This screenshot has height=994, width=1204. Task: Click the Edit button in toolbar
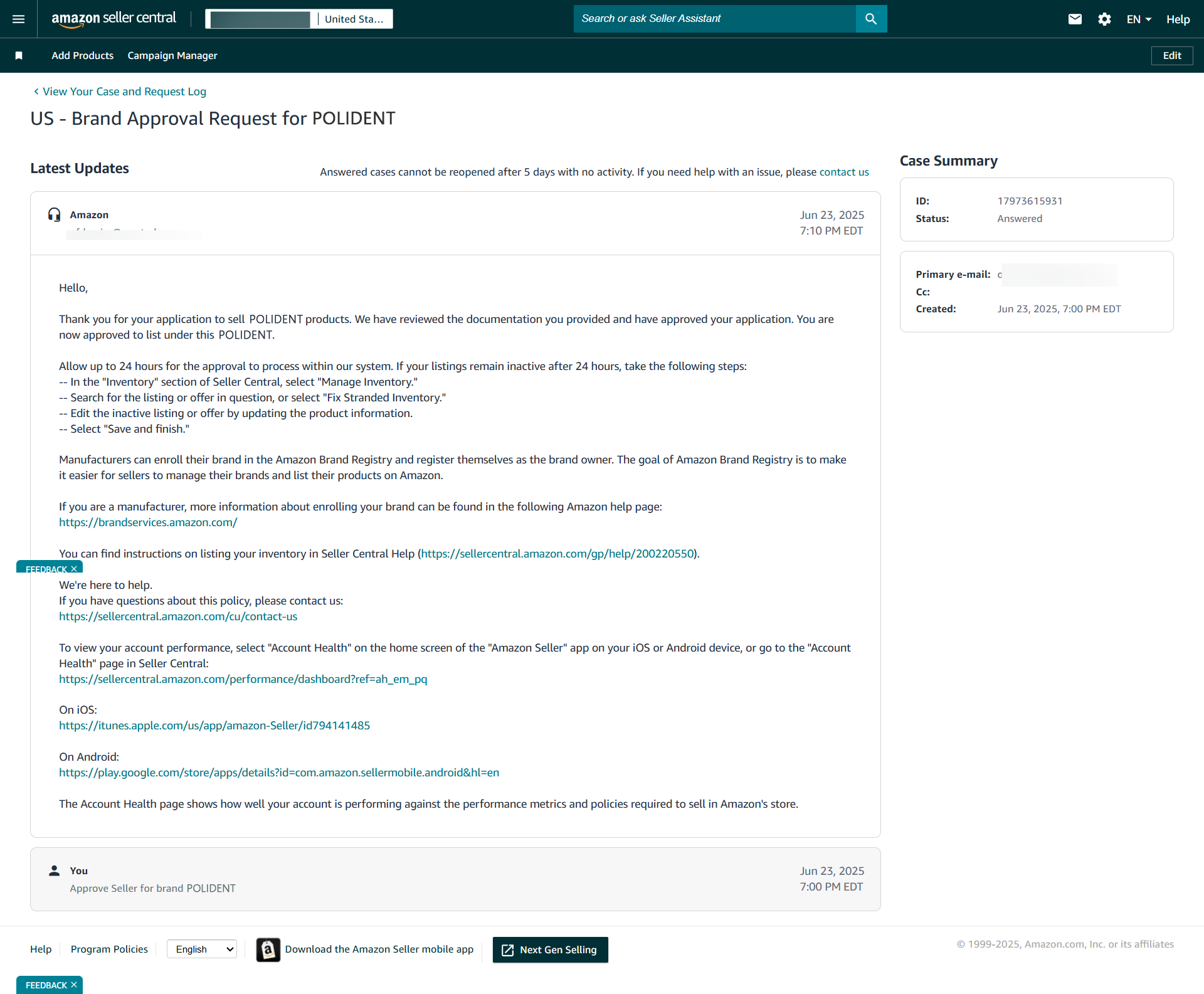[x=1171, y=56]
